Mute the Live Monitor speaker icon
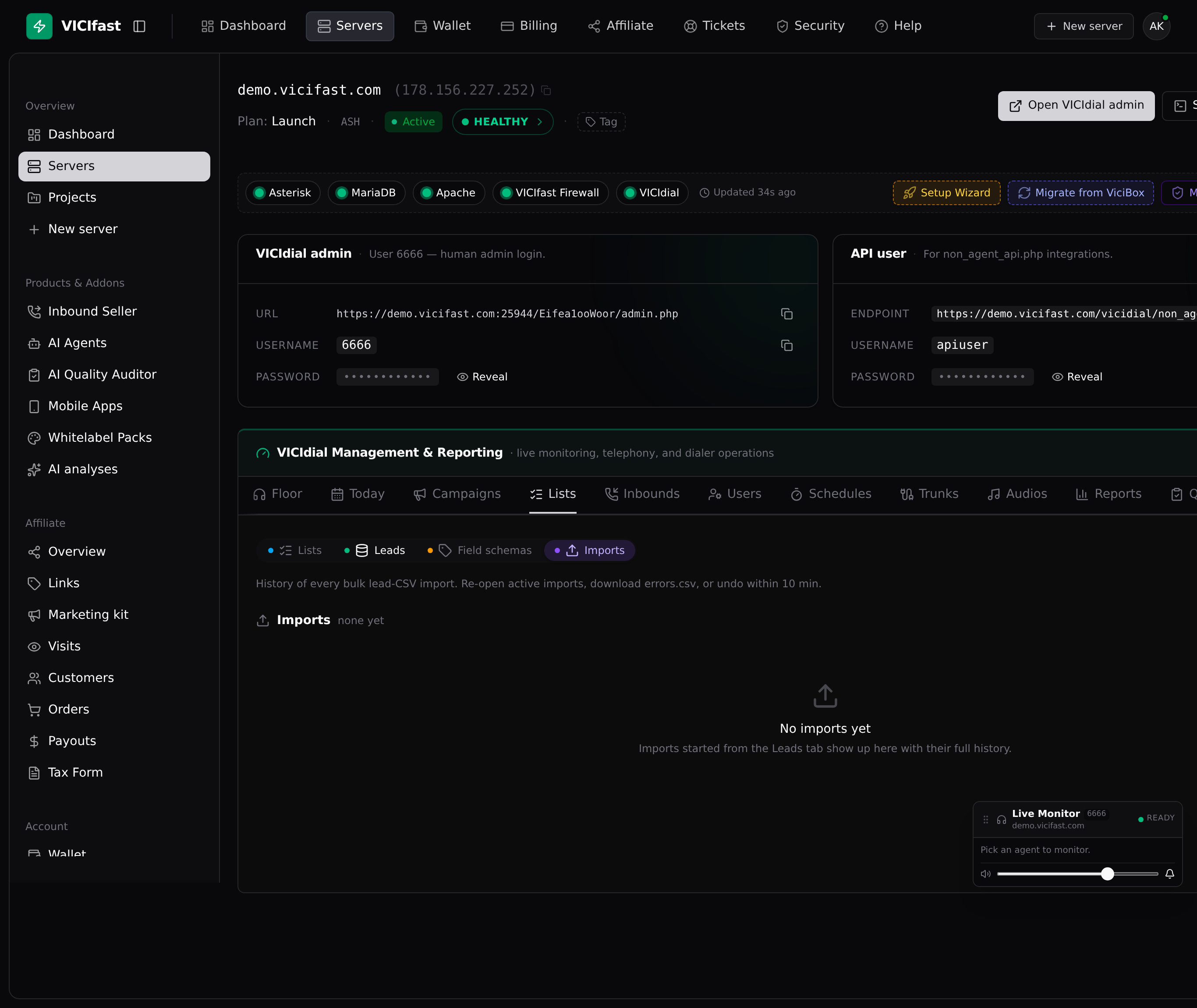Viewport: 1197px width, 1008px height. pos(985,874)
